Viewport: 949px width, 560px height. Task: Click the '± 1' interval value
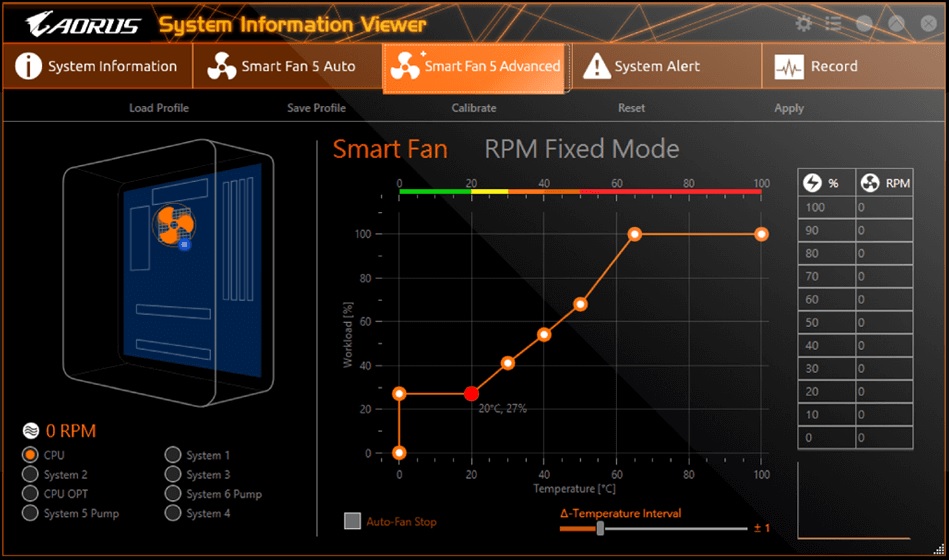(762, 528)
